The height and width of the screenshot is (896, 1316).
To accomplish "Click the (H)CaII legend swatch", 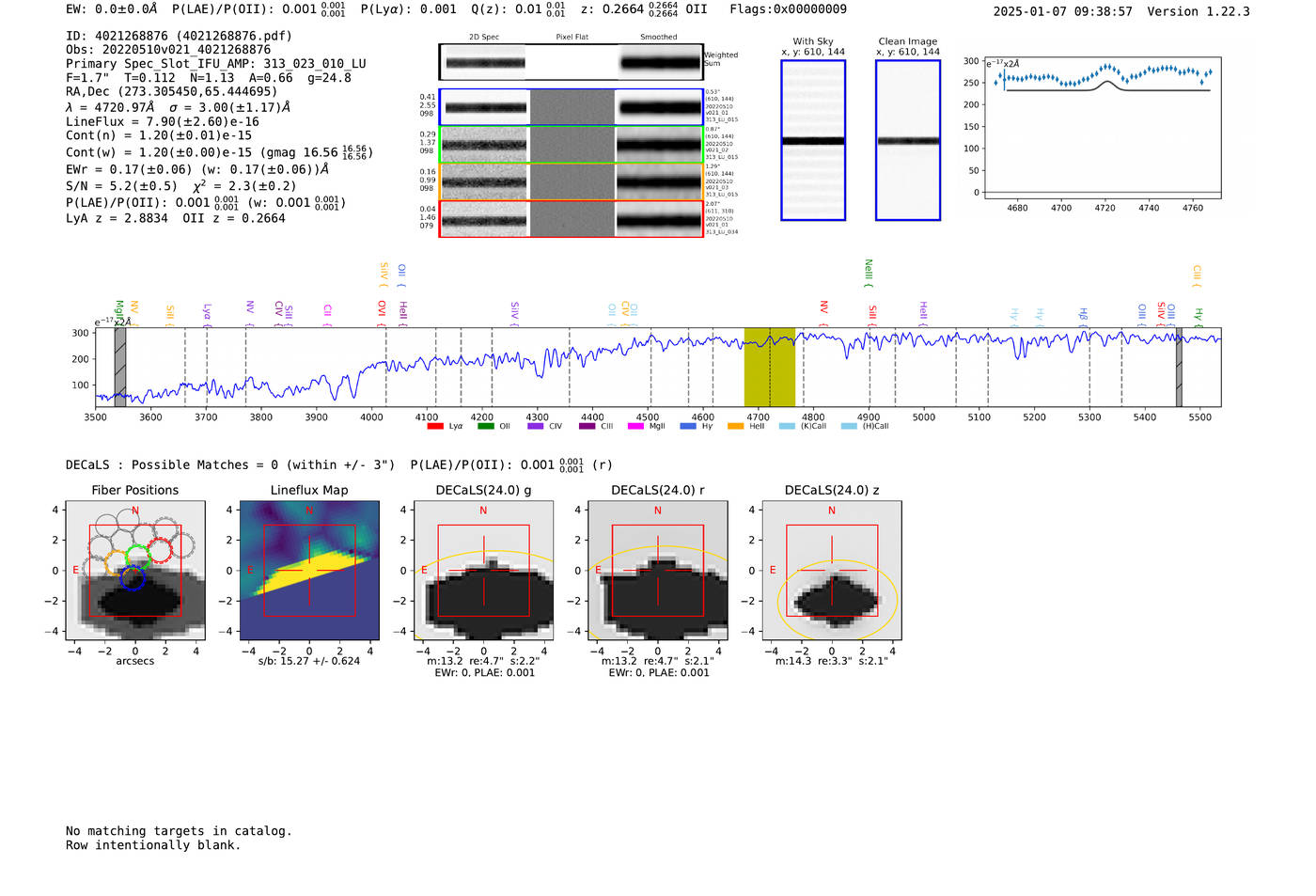I will (849, 426).
